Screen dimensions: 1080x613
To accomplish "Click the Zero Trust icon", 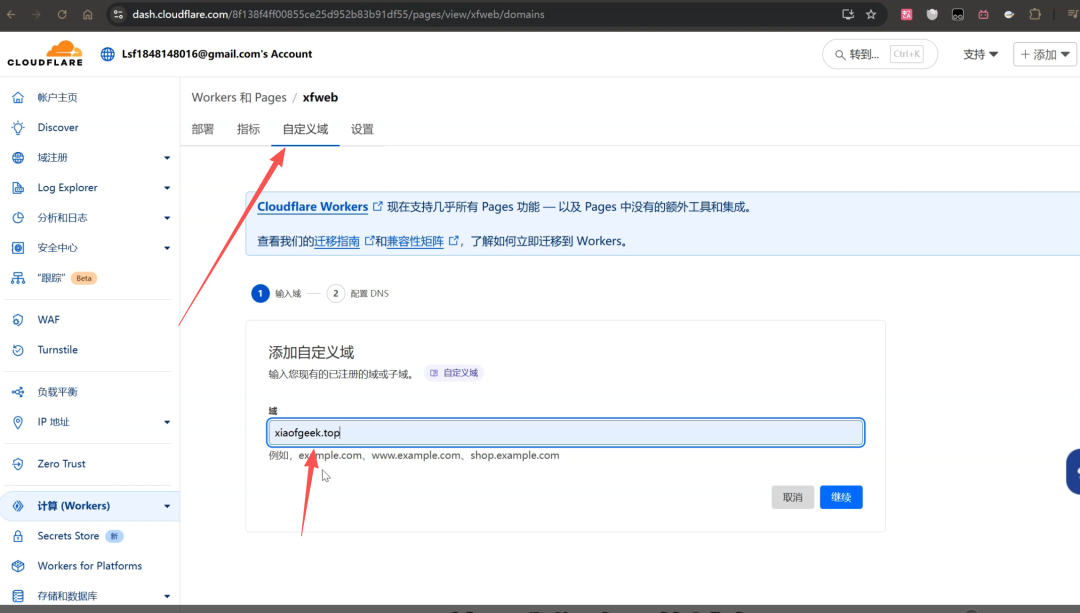I will [x=18, y=464].
